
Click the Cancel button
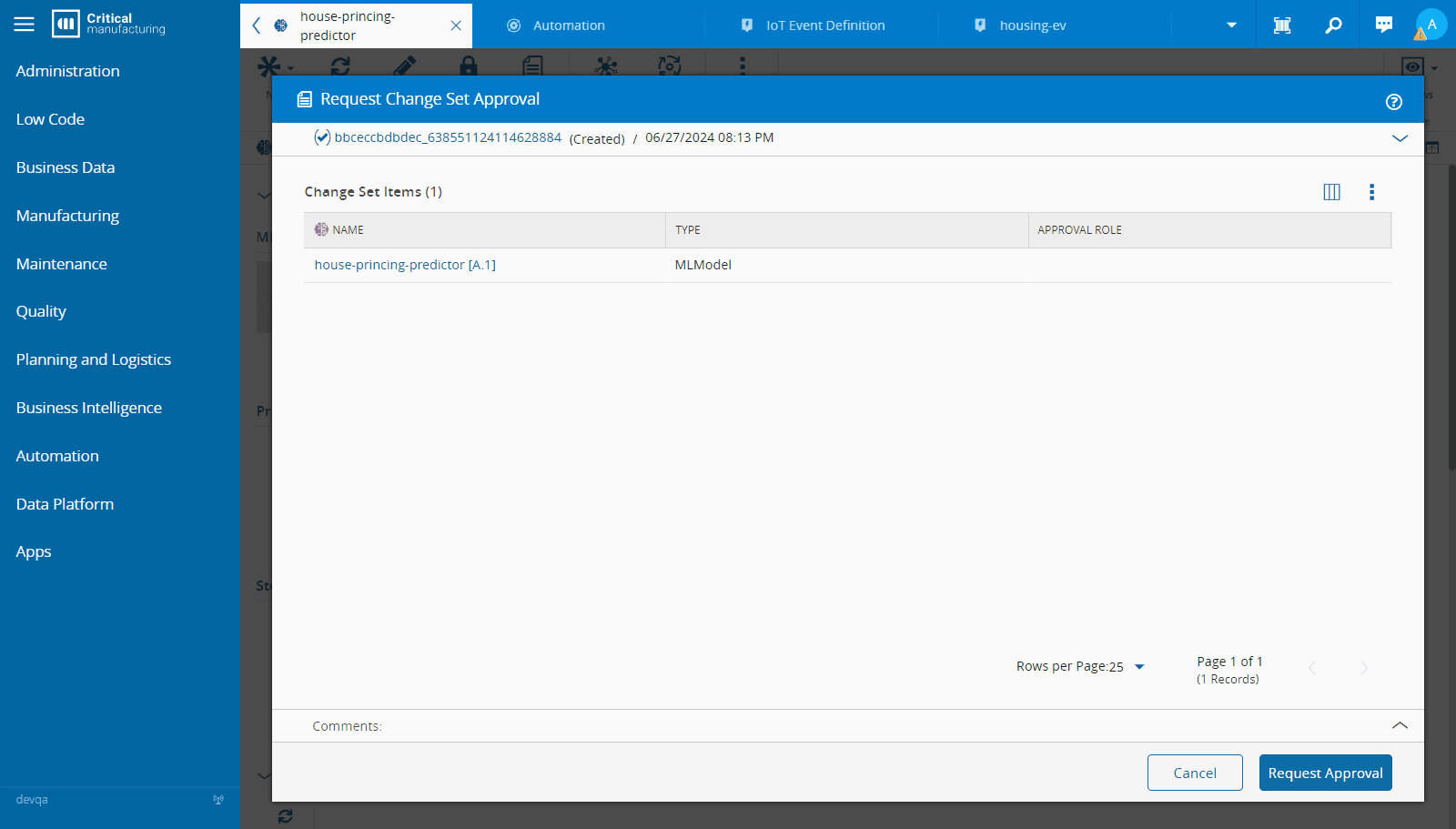pyautogui.click(x=1195, y=773)
